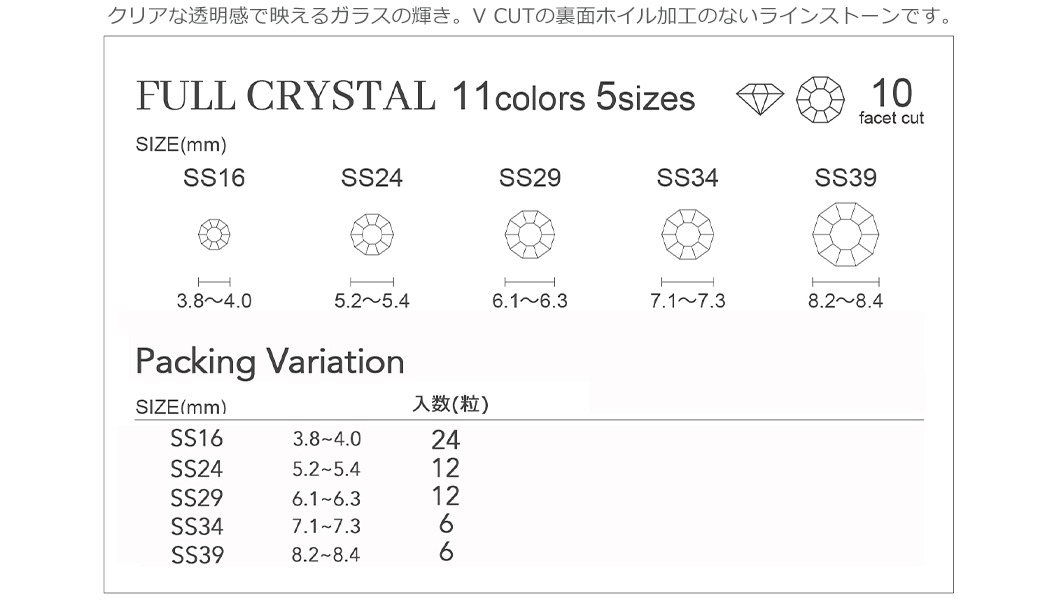Click the 7.1~7.3 size in table
The height and width of the screenshot is (615, 1056).
point(326,526)
